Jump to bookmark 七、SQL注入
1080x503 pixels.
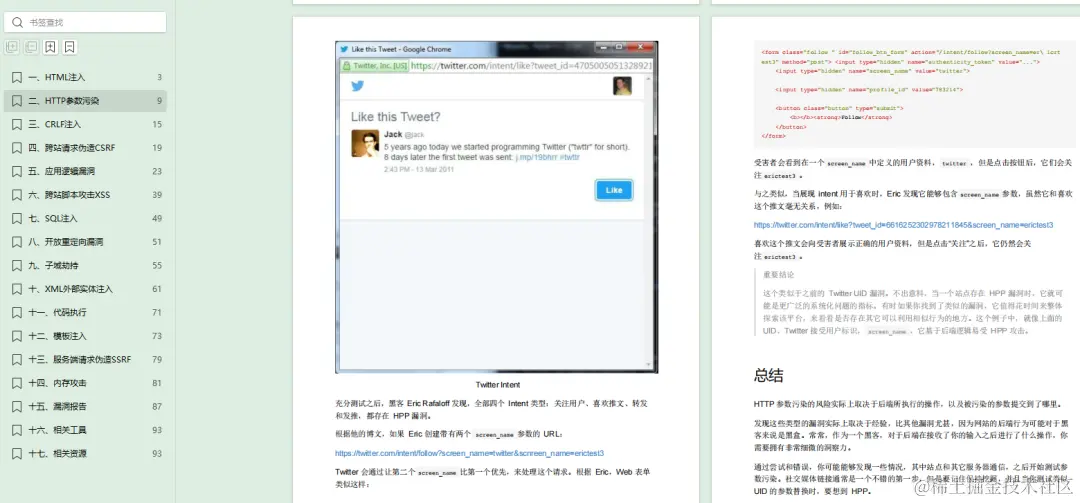[85, 218]
